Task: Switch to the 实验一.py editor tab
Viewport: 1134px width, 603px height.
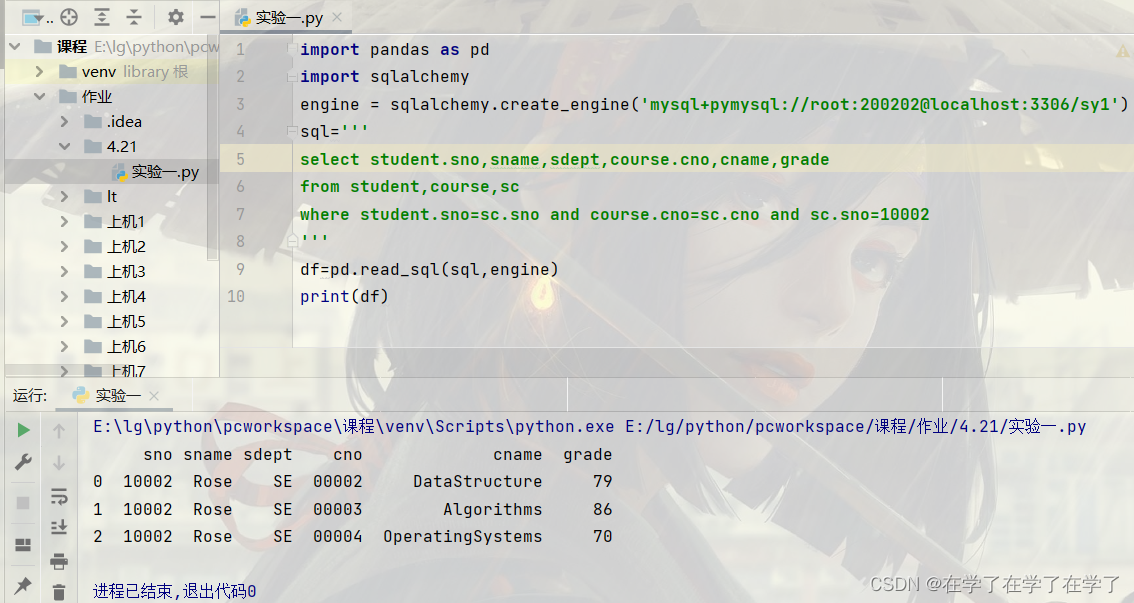Action: point(288,18)
